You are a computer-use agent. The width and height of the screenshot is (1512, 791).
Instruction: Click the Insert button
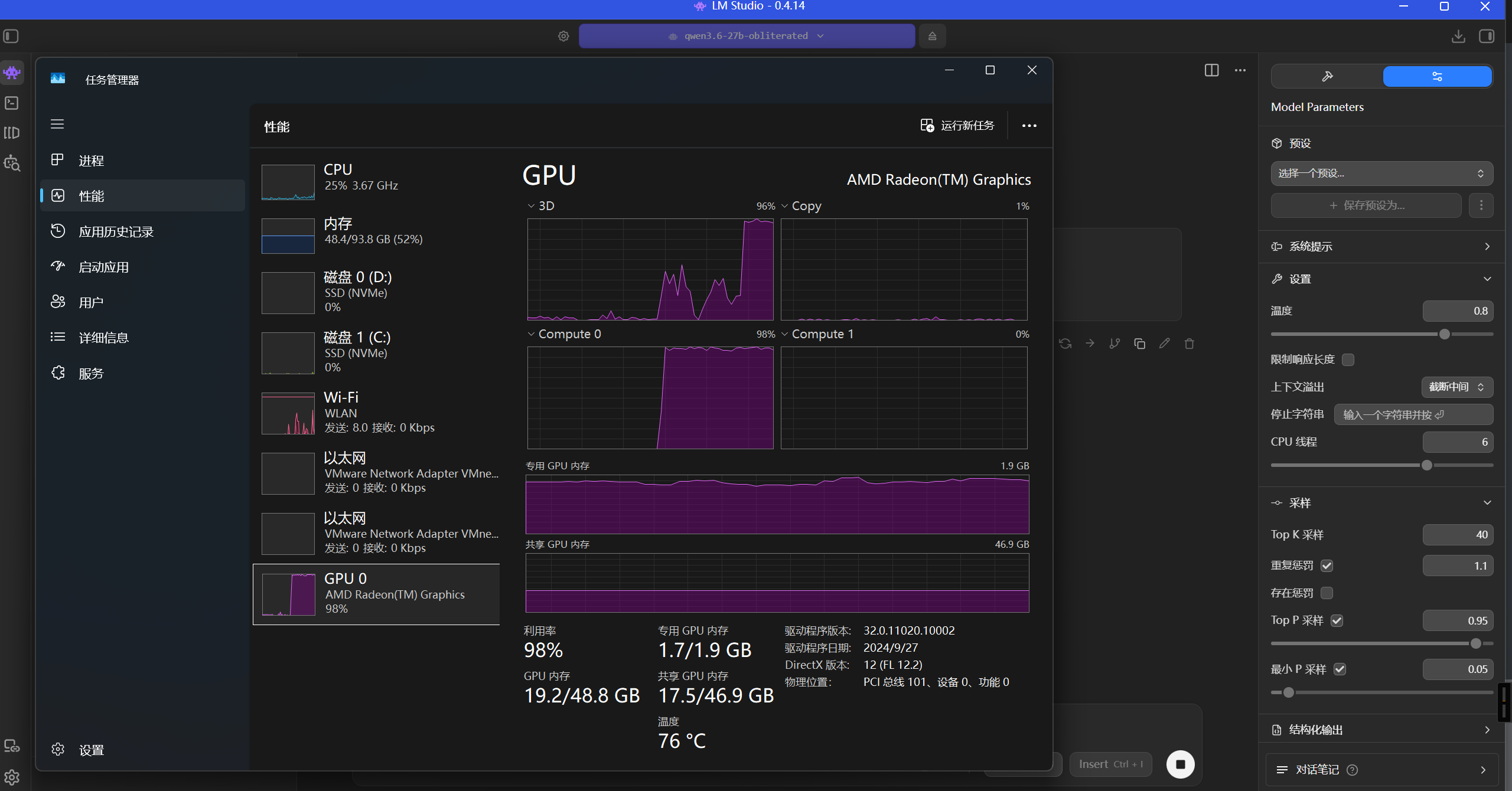point(1111,764)
